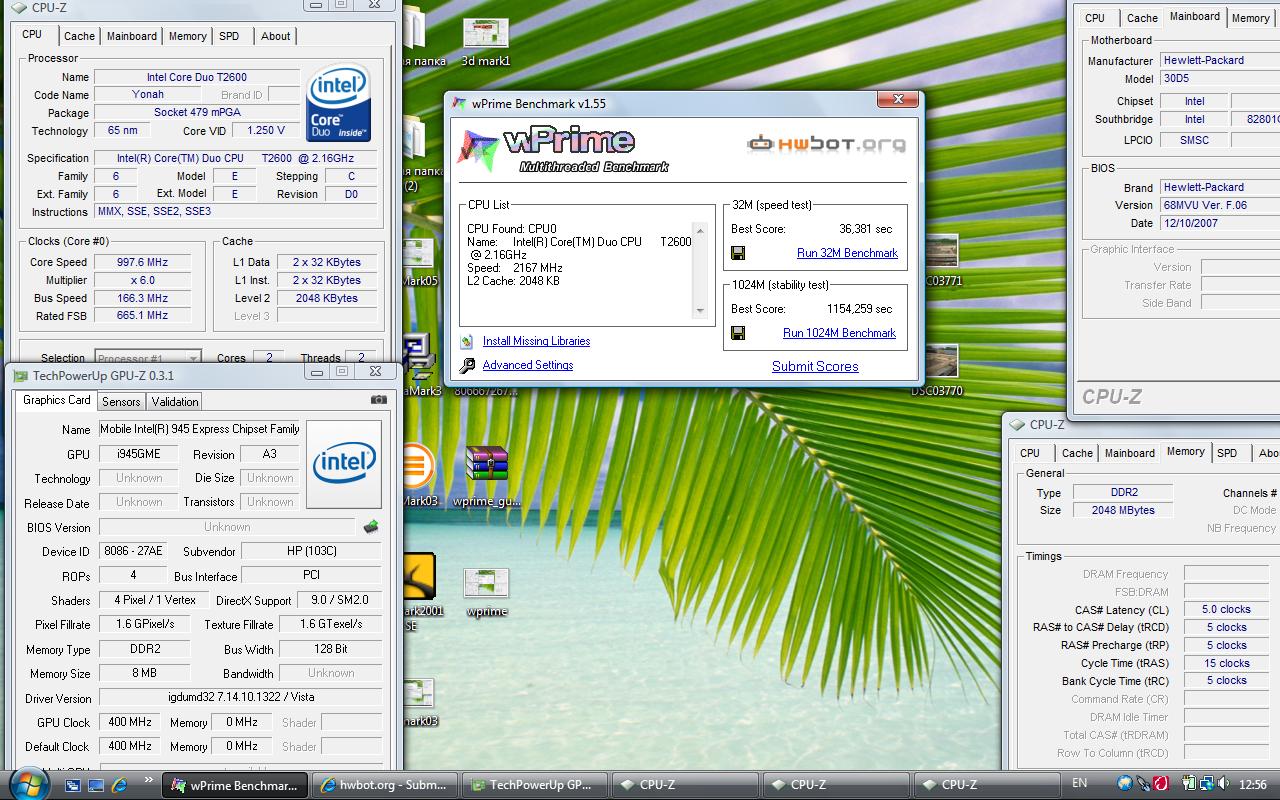Select the wprime_gu... WinRAR archive on desktop
This screenshot has height=800, width=1280.
487,476
